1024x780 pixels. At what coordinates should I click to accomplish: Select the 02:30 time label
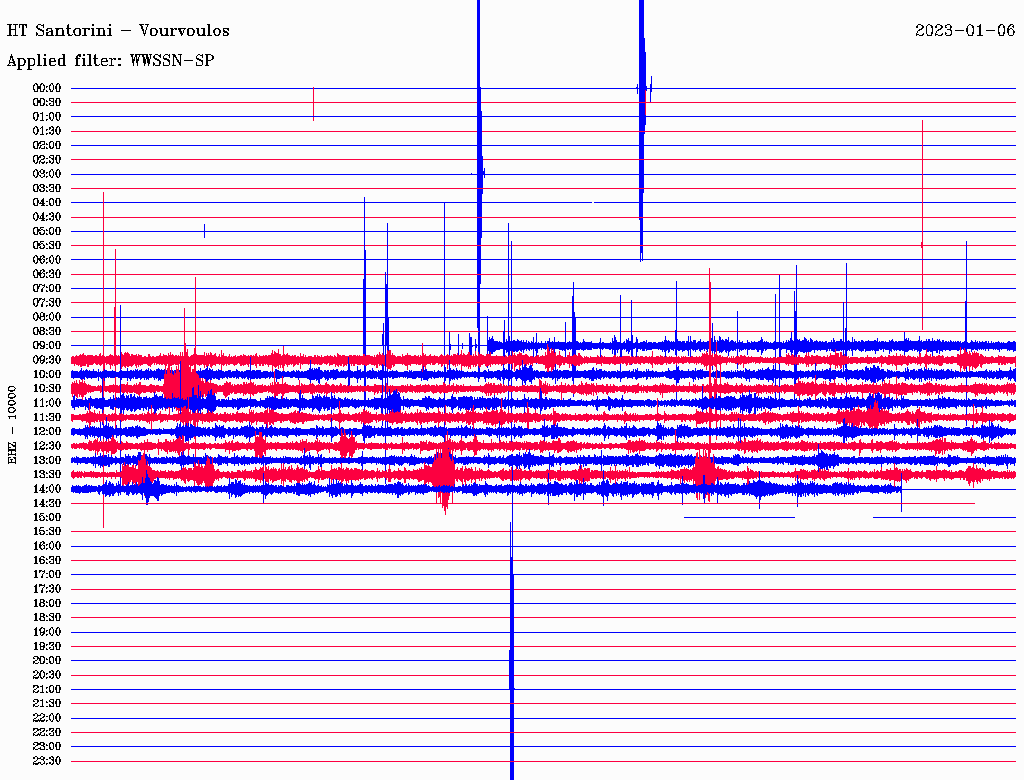46,159
